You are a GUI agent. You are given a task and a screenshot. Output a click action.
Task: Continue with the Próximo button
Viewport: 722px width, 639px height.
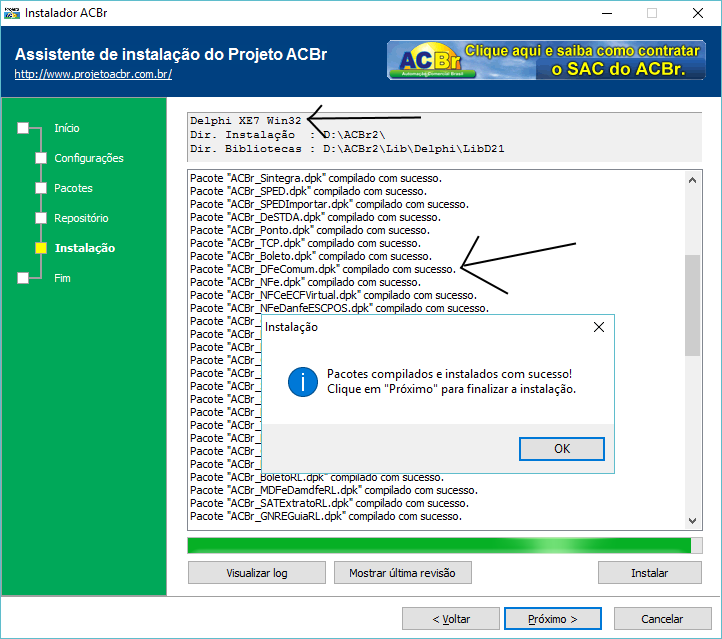553,619
